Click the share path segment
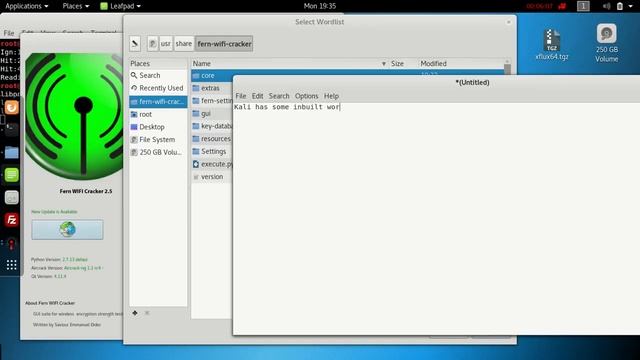The width and height of the screenshot is (640, 360). click(184, 44)
